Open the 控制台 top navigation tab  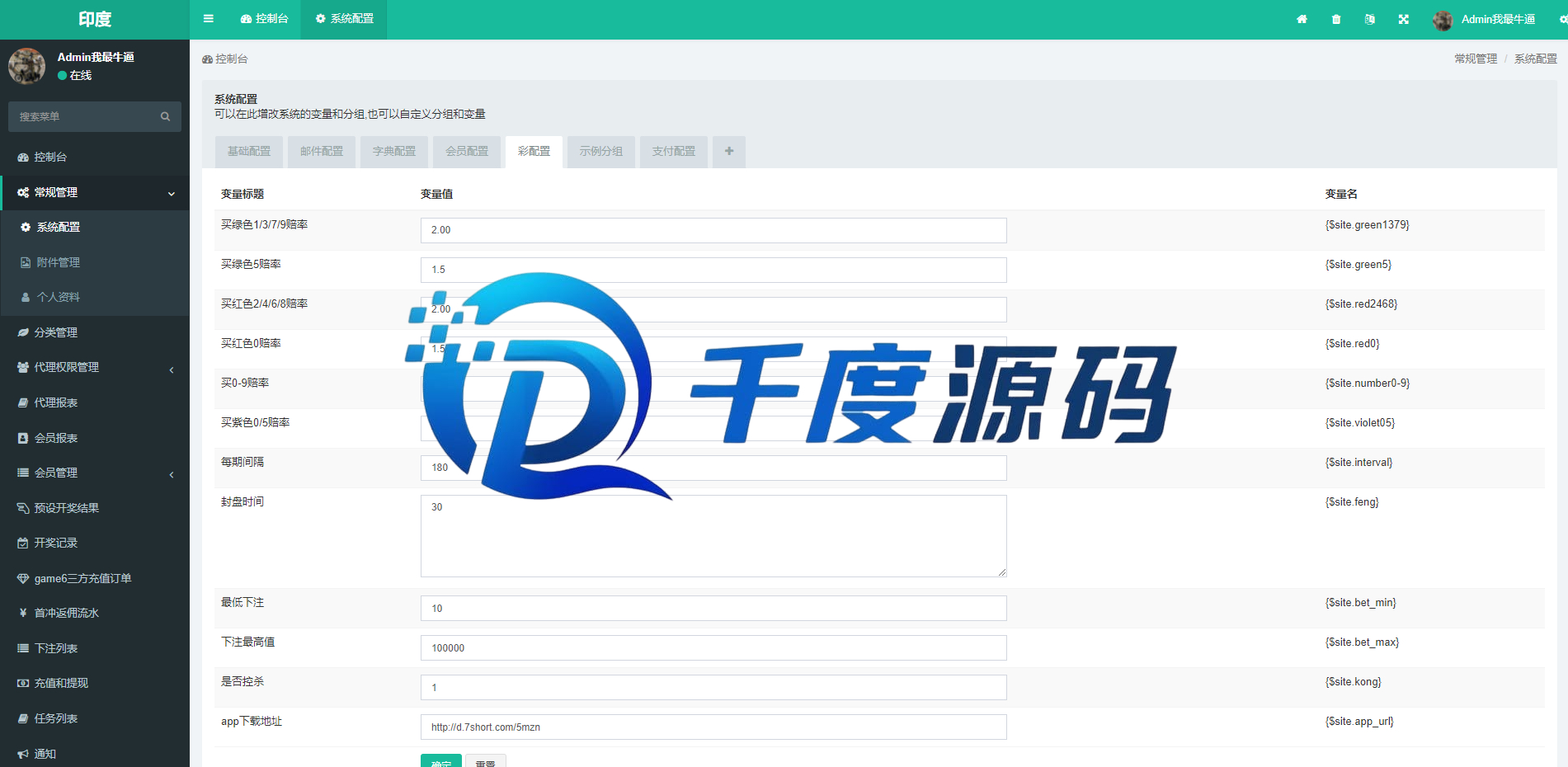pyautogui.click(x=265, y=19)
